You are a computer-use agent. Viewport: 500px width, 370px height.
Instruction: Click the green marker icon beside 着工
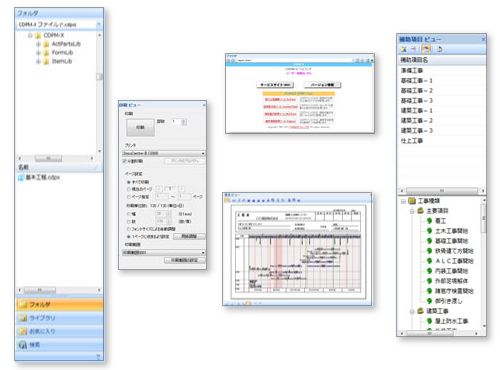[430, 221]
